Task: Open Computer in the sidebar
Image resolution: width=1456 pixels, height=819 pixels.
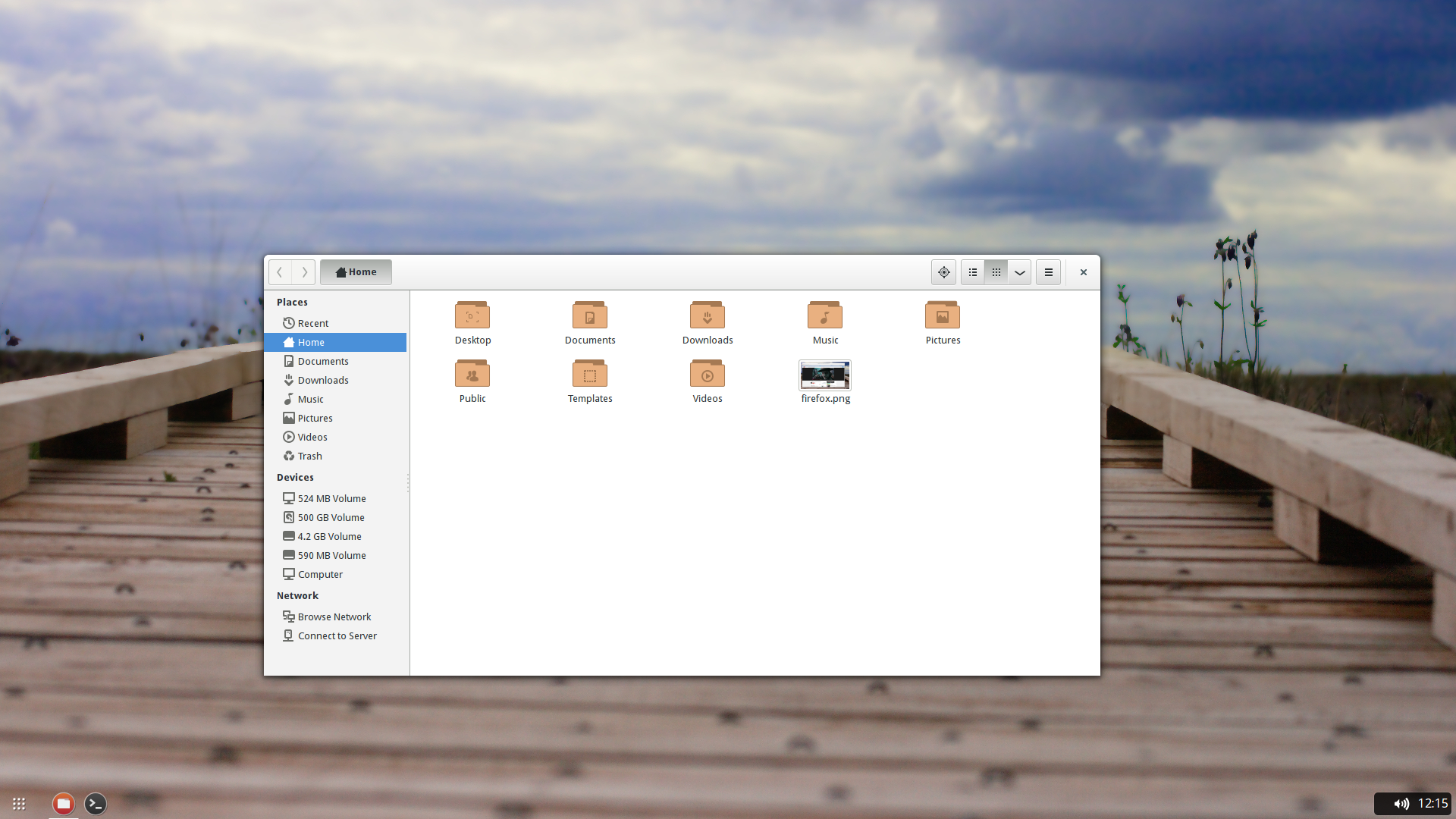Action: pos(335,574)
